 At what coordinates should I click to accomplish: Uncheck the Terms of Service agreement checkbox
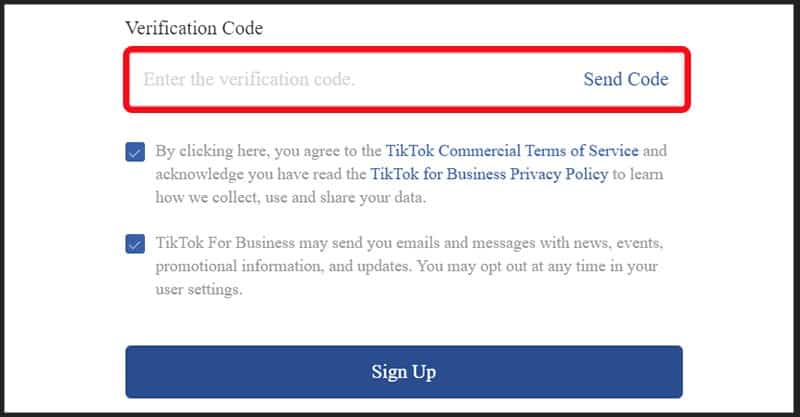(135, 152)
